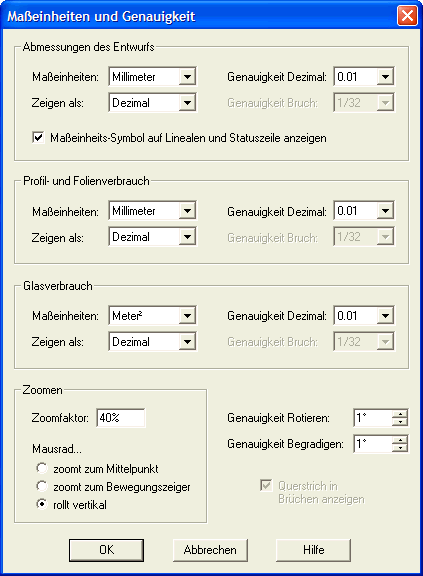This screenshot has width=423, height=576.
Task: Open Genauigkeit Dezimal dropdown in Abmessungen des Entwurfs
Action: (364, 77)
